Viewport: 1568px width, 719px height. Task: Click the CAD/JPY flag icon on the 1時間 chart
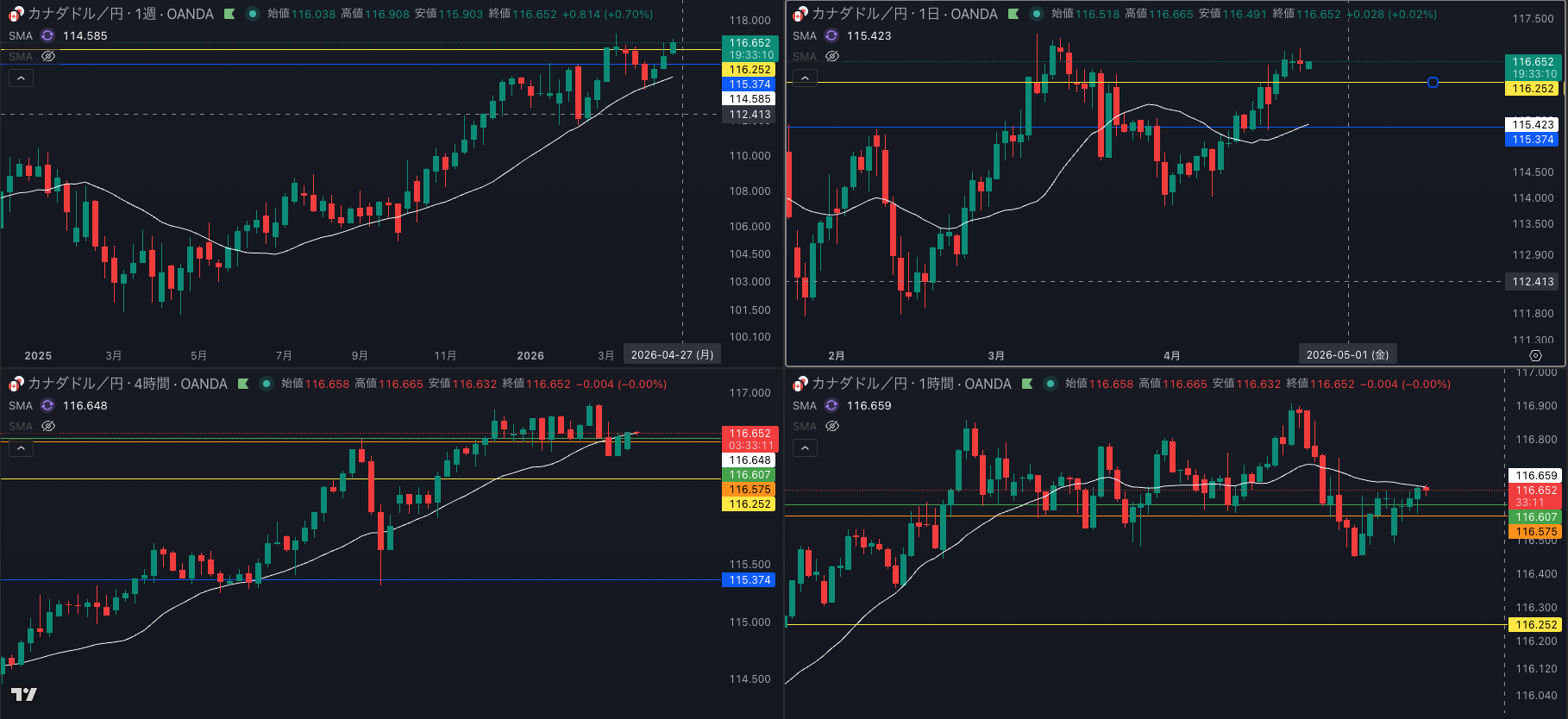click(800, 384)
